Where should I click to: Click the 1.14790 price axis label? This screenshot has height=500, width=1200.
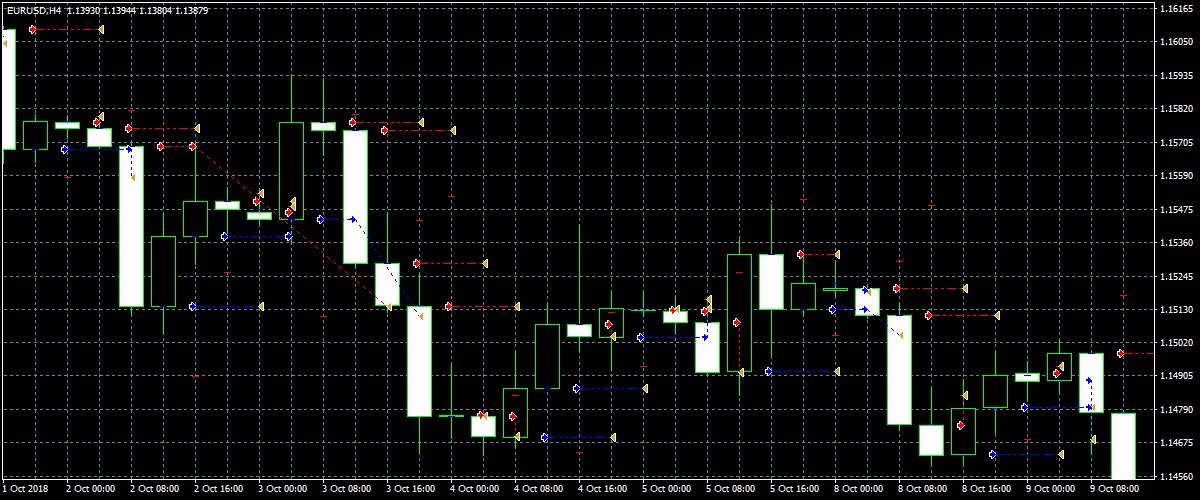pos(1178,409)
